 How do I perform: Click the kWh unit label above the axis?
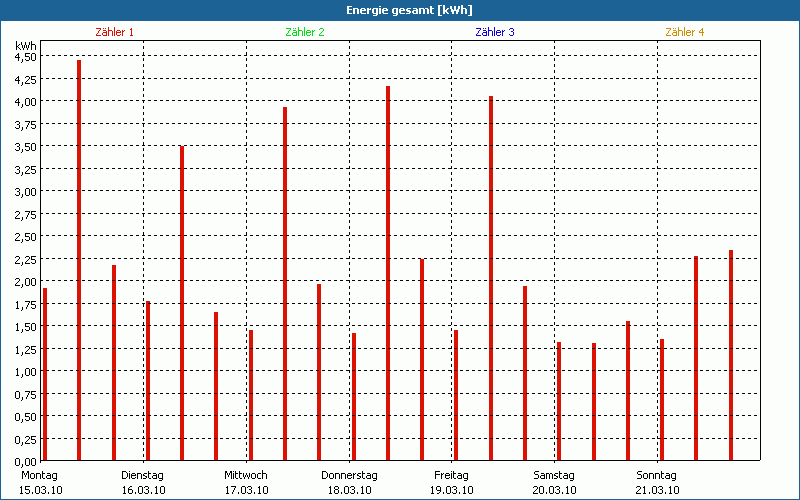(26, 46)
